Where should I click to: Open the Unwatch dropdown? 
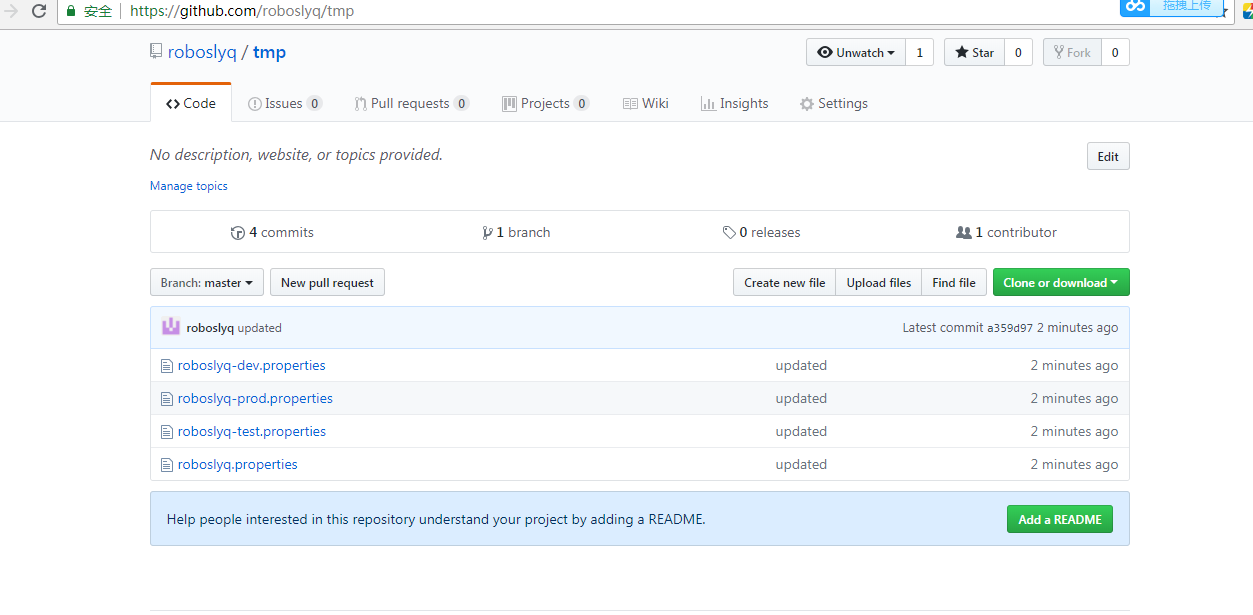point(856,53)
